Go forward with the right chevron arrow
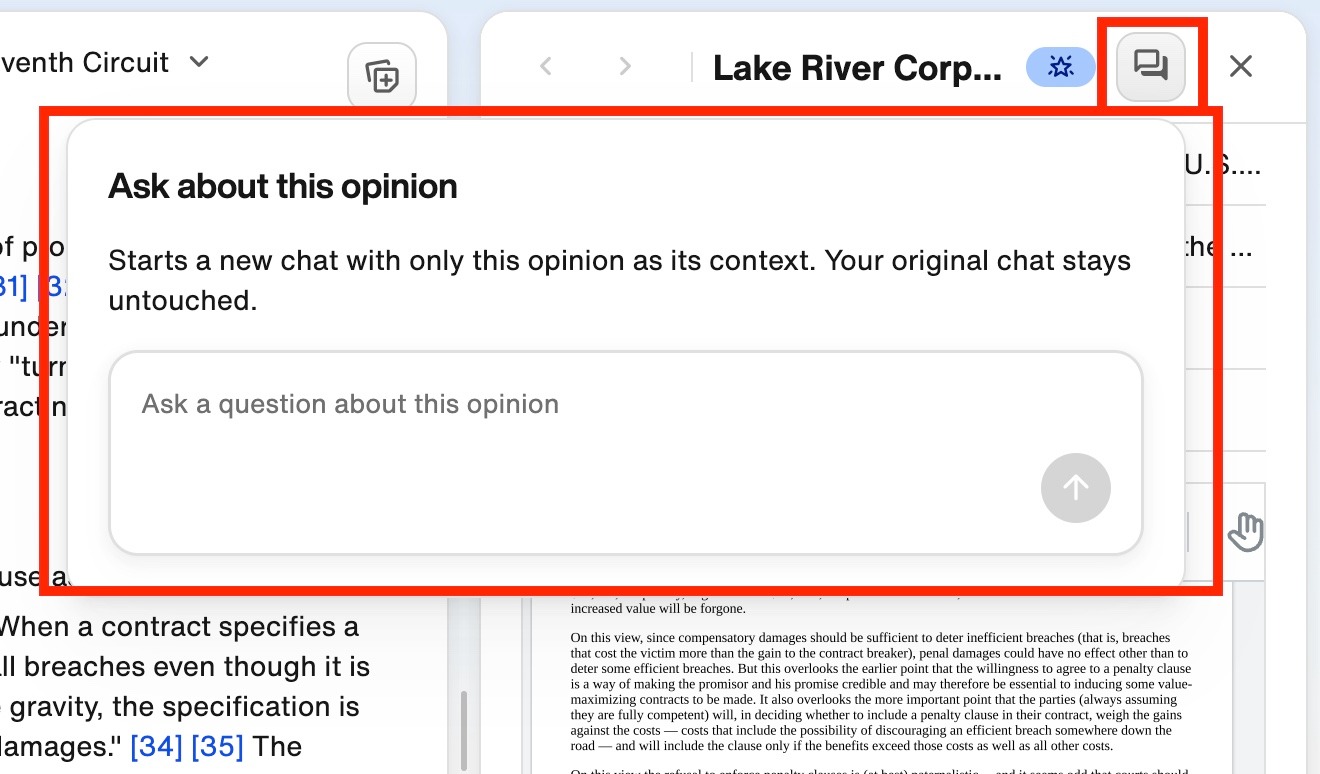The width and height of the screenshot is (1320, 774). point(625,67)
